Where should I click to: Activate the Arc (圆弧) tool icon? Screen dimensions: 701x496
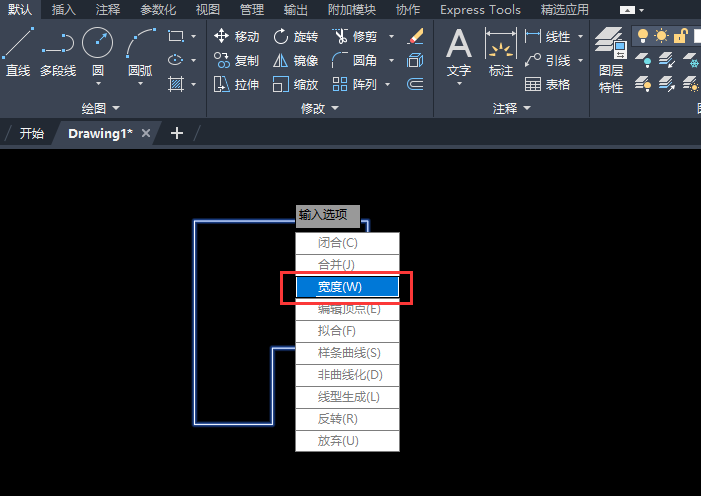pos(140,42)
